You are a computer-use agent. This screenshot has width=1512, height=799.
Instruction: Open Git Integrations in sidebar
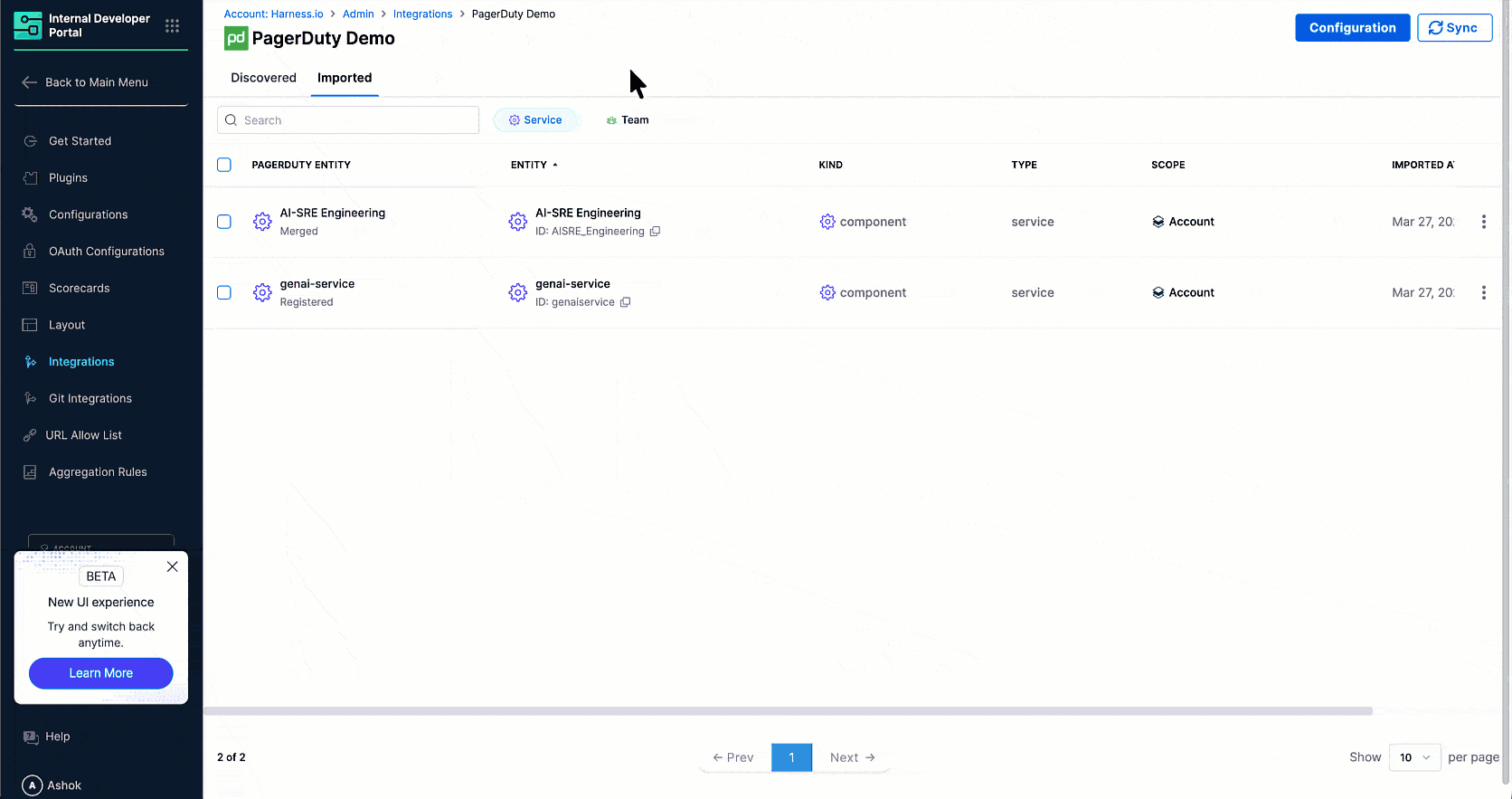(x=90, y=398)
